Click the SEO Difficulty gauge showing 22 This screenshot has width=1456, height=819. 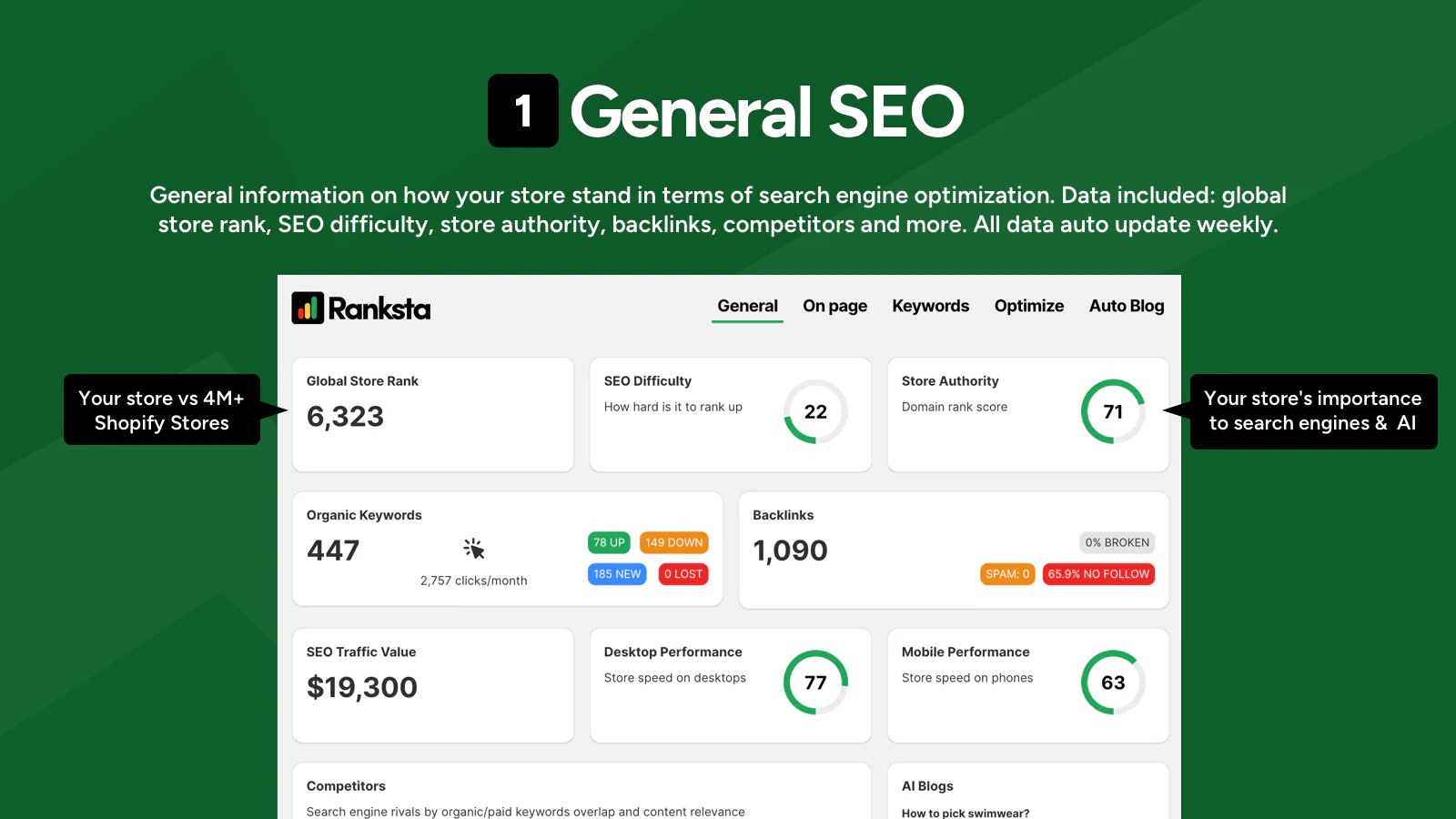[815, 412]
